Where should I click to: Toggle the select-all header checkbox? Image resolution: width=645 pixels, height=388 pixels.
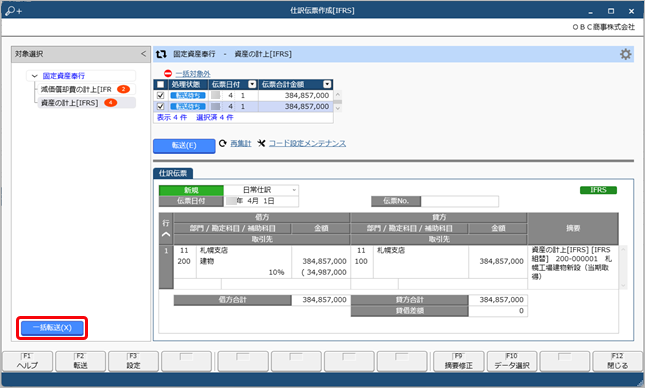click(160, 84)
